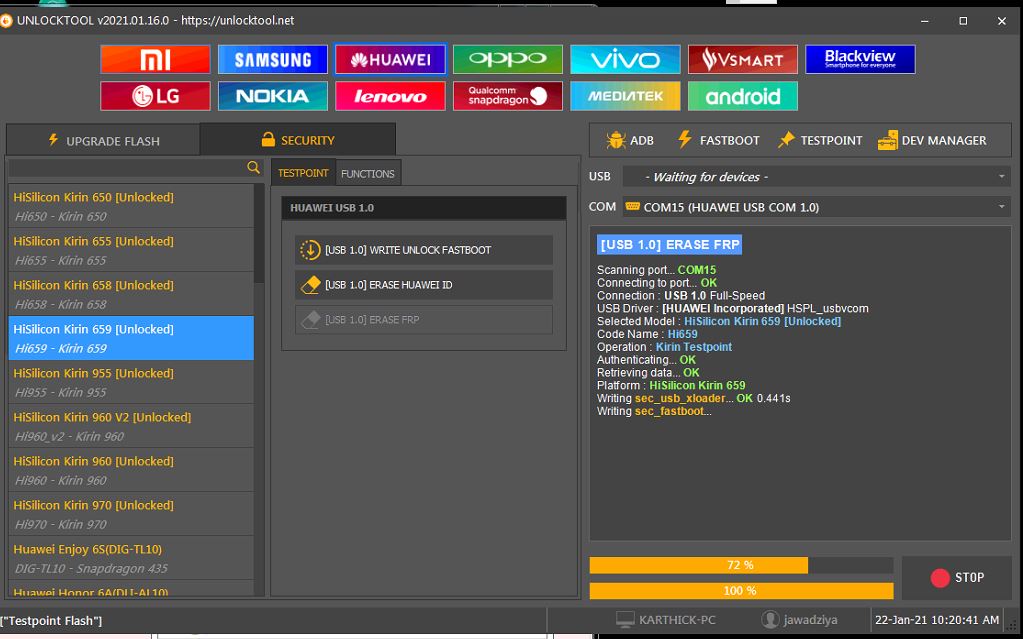Choose the Blackview brand logo
1023x639 pixels.
860,59
